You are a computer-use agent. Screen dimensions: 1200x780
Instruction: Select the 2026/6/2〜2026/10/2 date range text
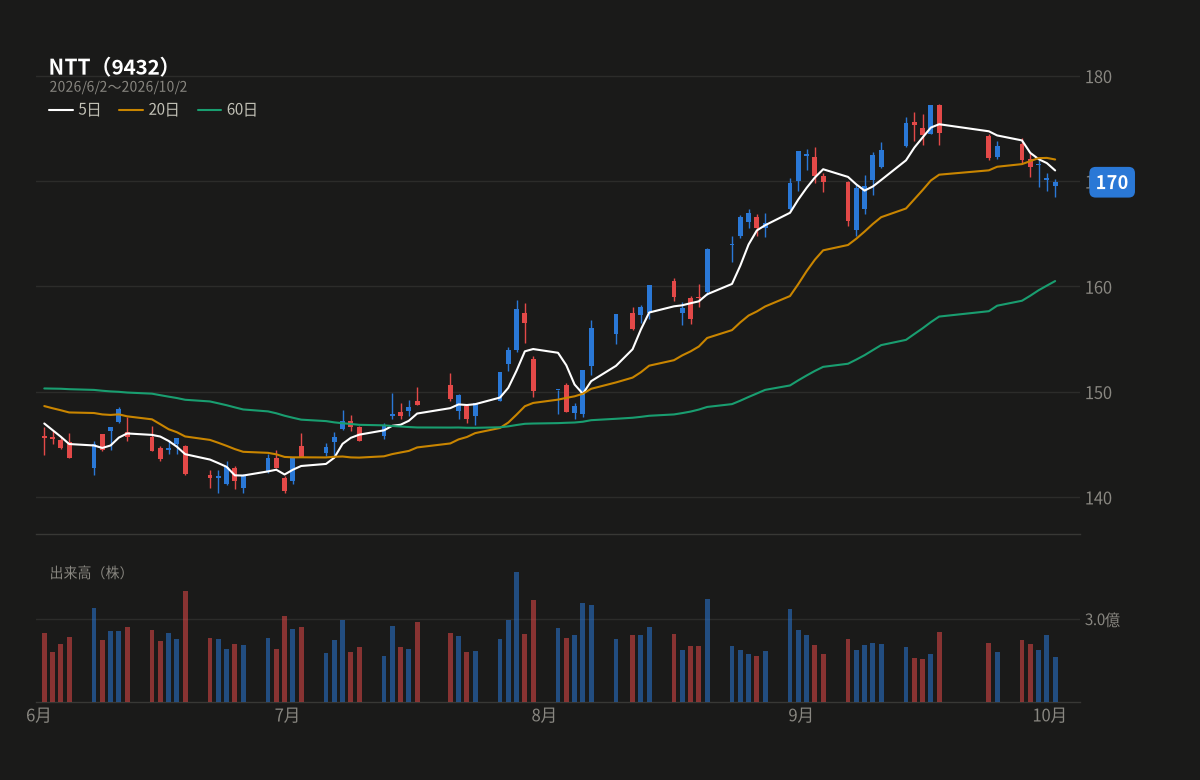pyautogui.click(x=118, y=87)
